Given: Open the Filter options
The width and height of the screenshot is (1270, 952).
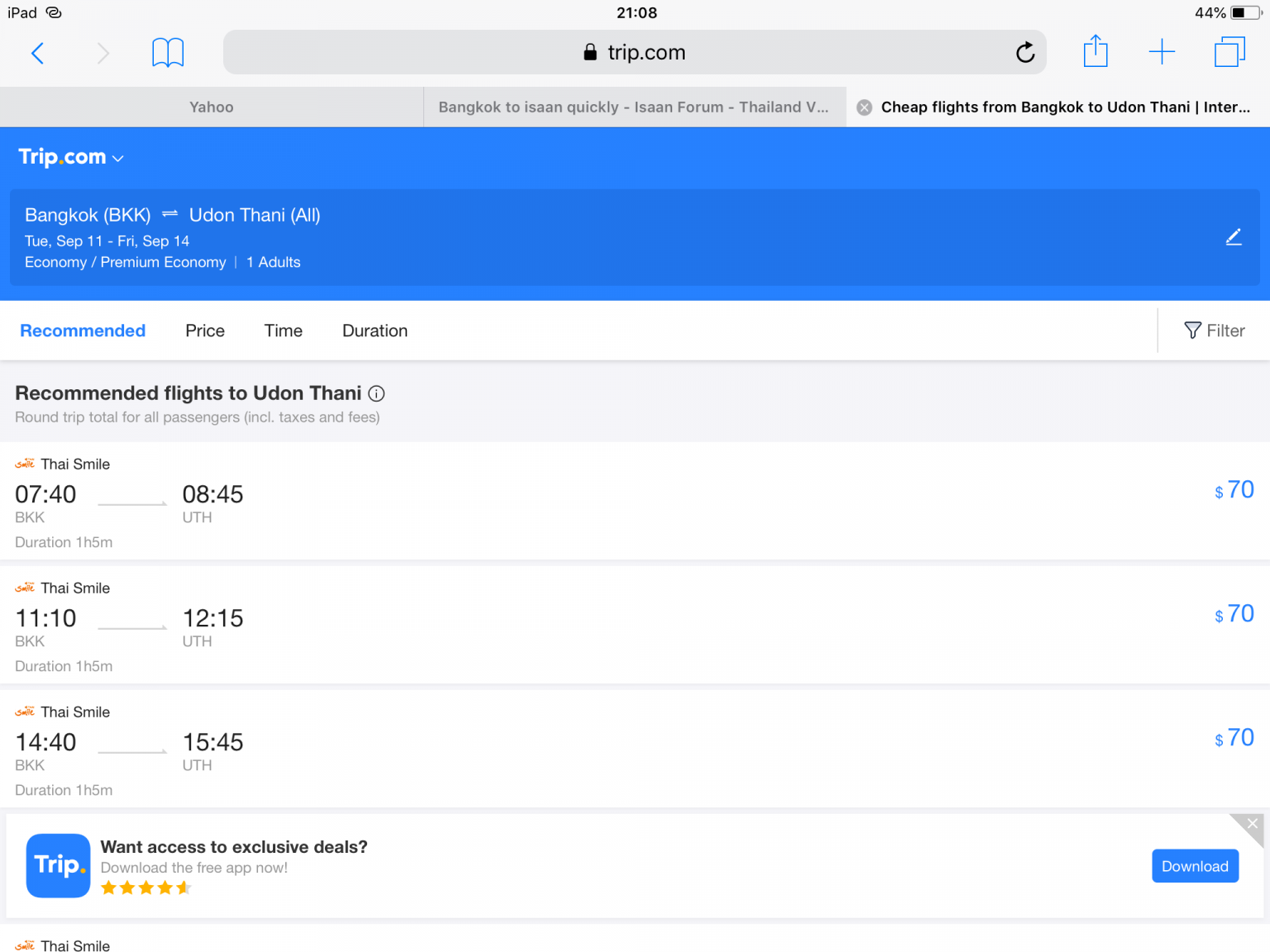Looking at the screenshot, I should [1215, 331].
